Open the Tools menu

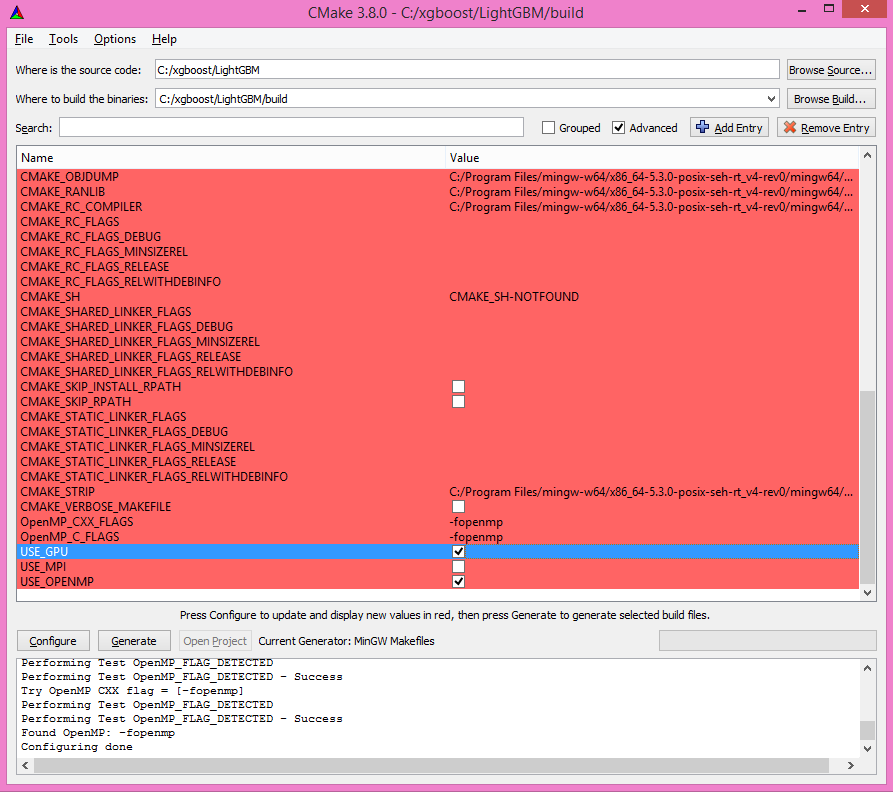click(63, 39)
